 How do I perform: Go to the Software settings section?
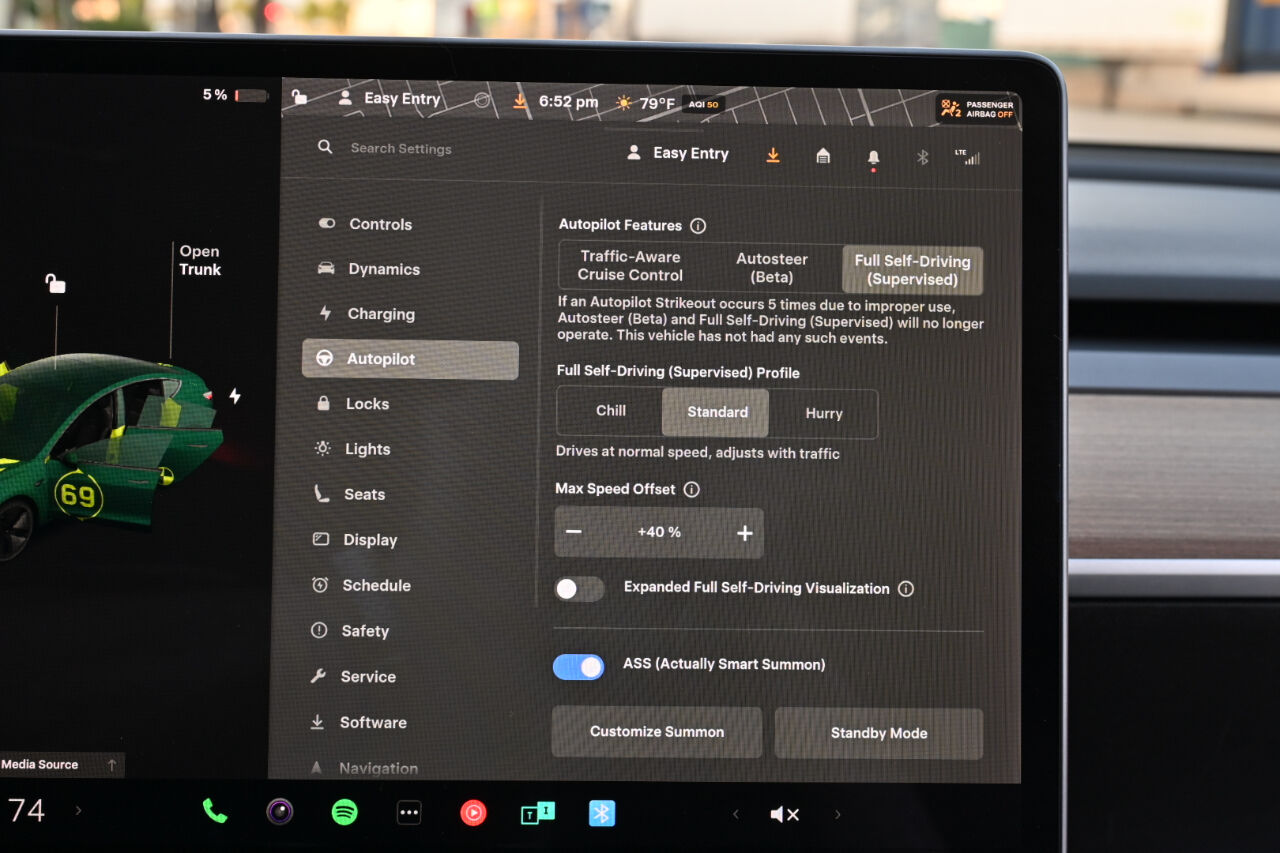[372, 722]
